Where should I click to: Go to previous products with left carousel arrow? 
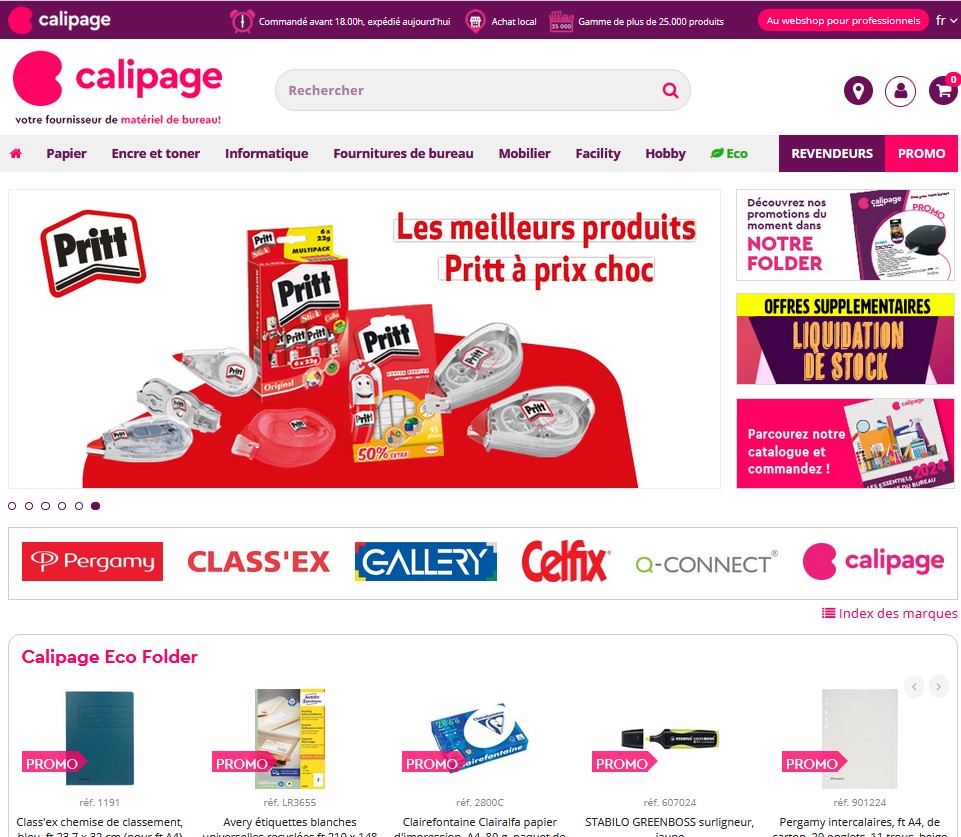[x=914, y=686]
